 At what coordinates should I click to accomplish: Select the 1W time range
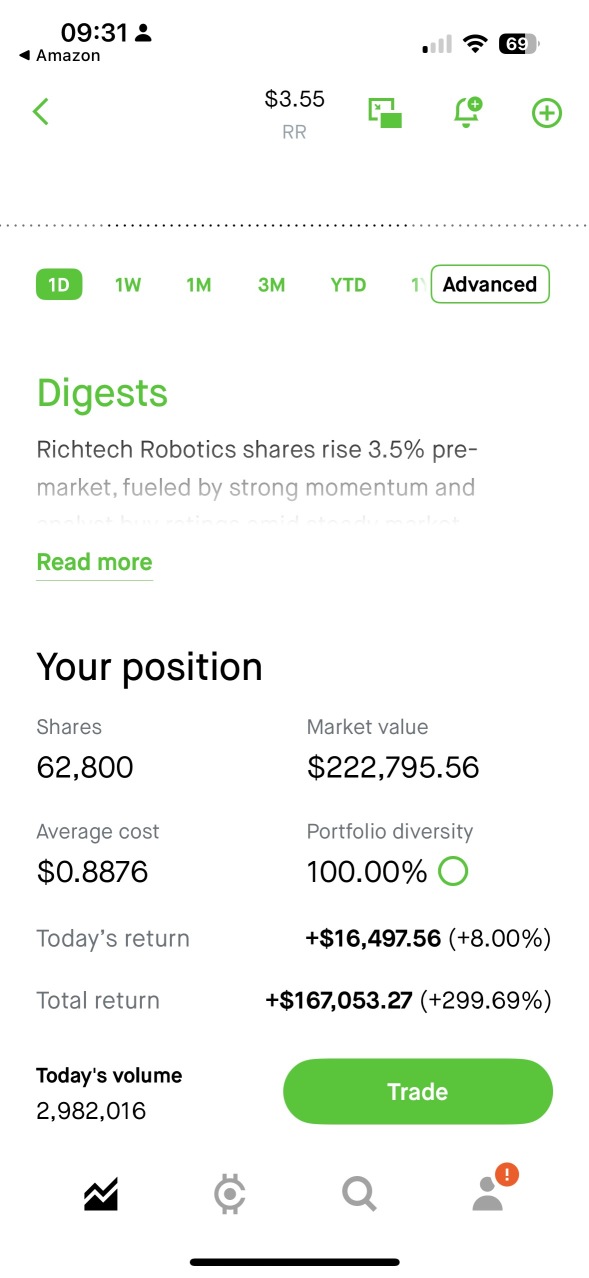click(x=128, y=285)
